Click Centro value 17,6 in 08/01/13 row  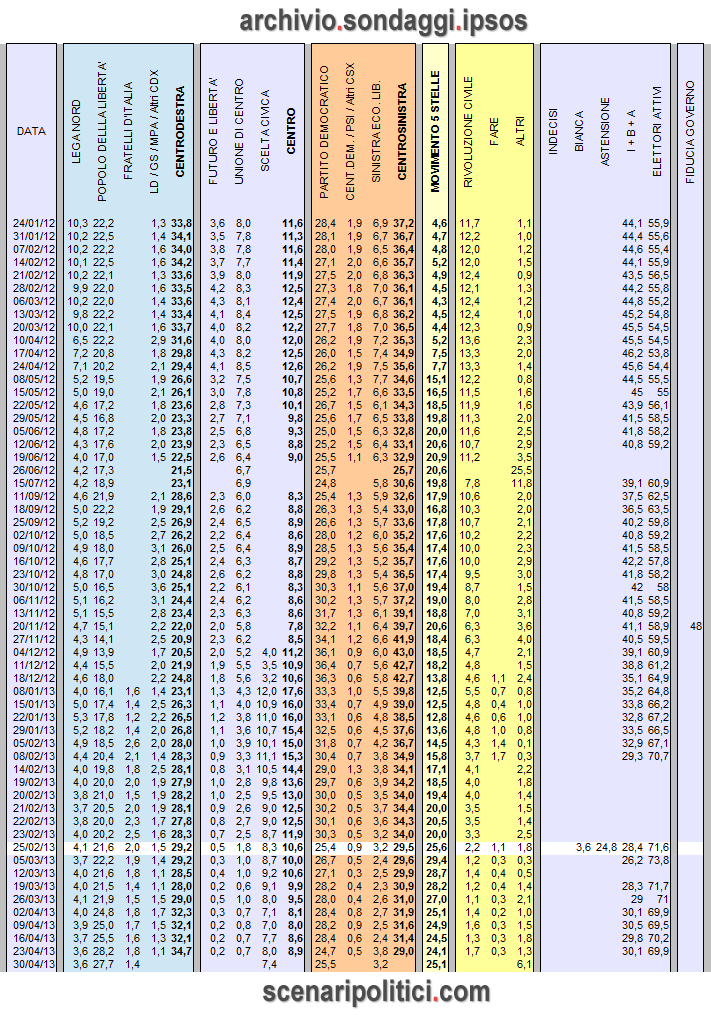pyautogui.click(x=293, y=691)
